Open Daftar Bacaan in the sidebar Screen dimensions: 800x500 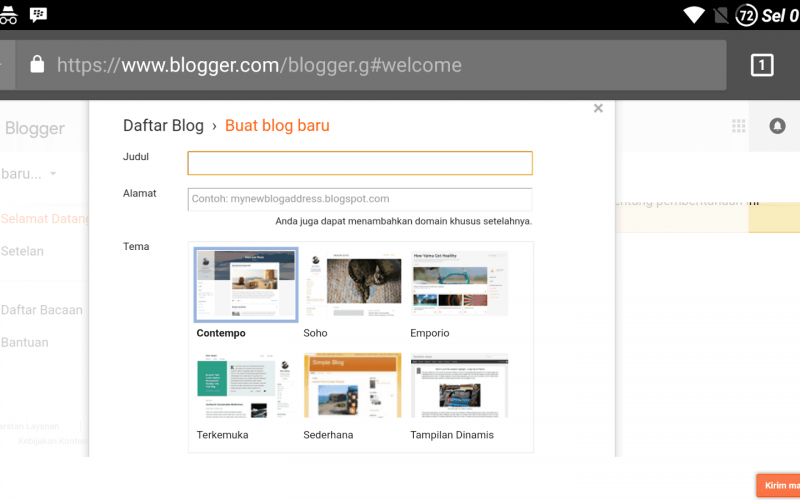[x=41, y=310]
